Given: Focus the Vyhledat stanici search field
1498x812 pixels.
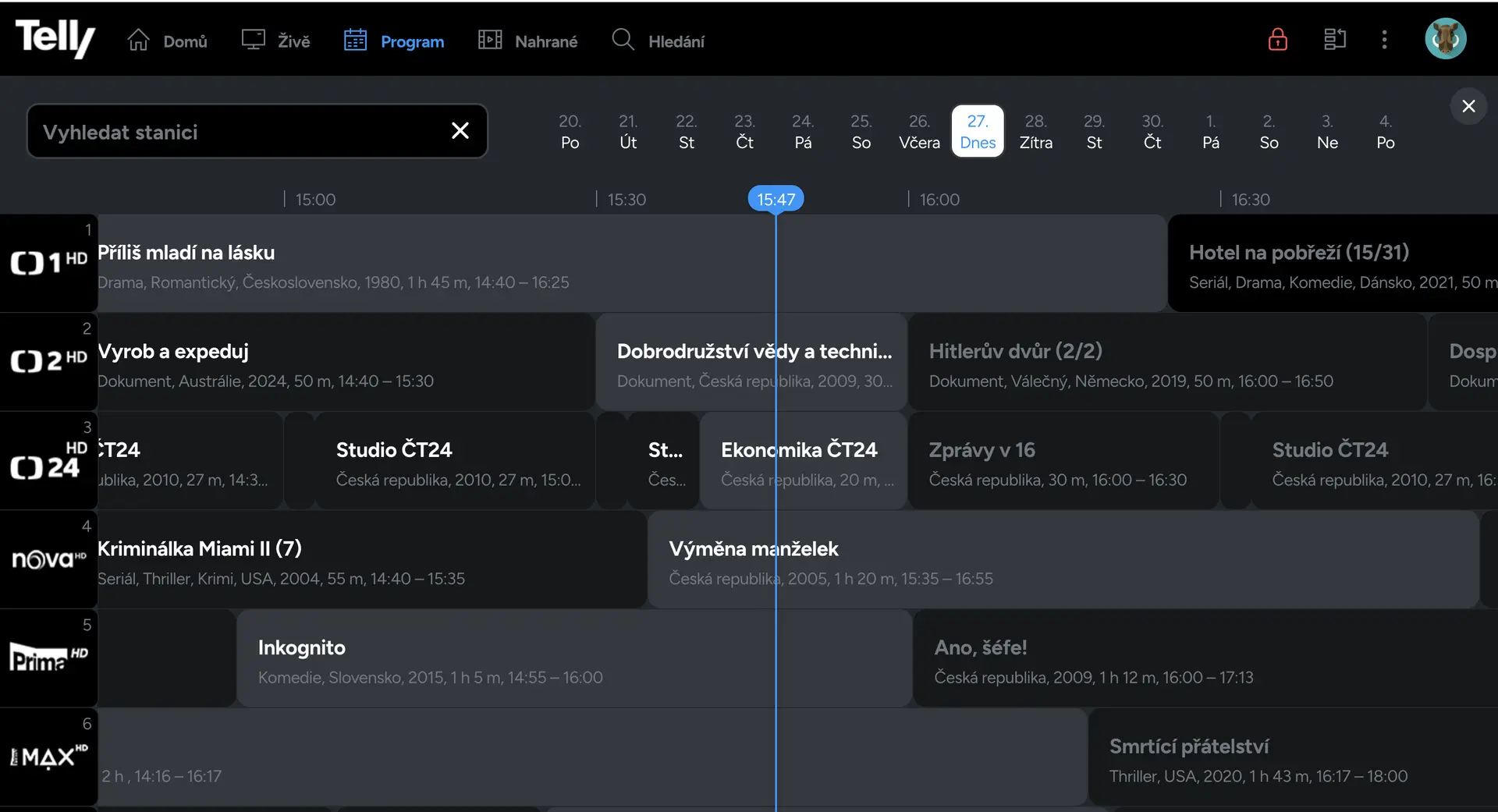Looking at the screenshot, I should [x=257, y=131].
